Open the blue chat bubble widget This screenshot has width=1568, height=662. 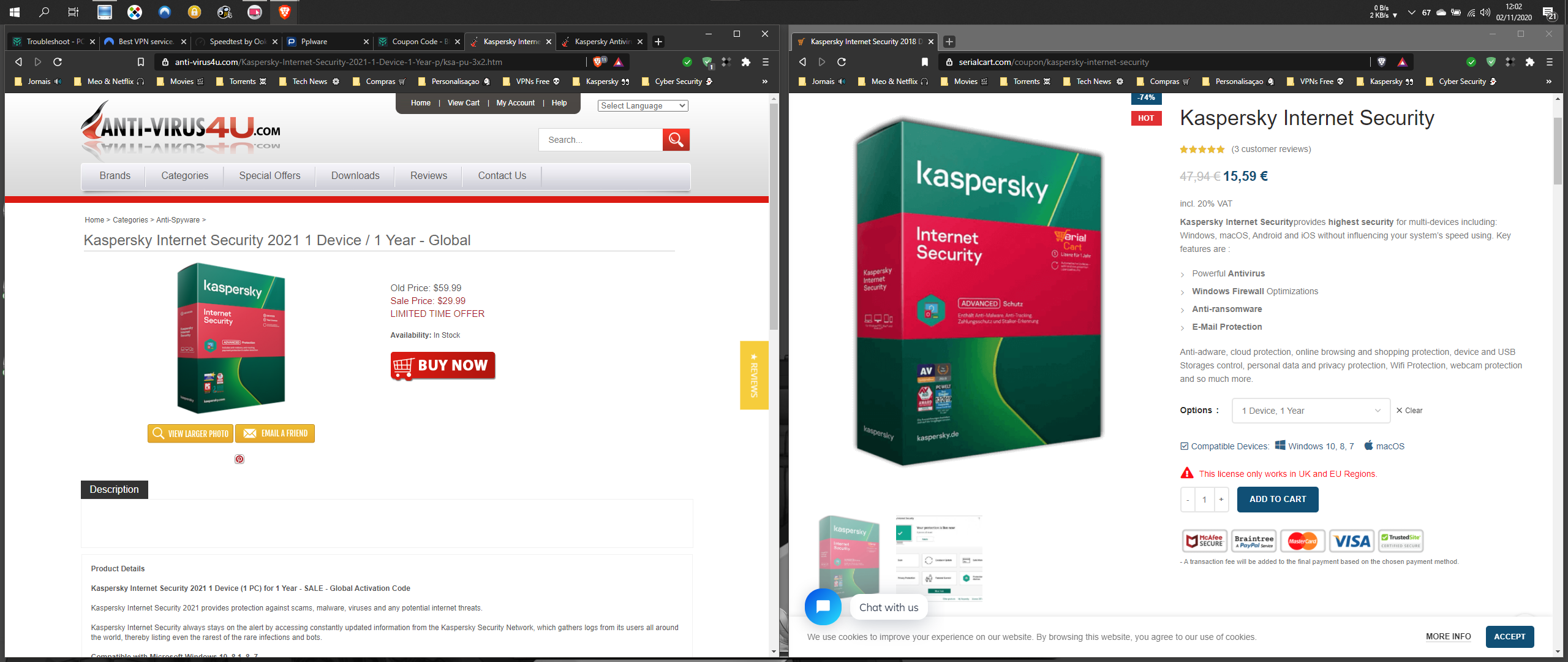[x=823, y=606]
